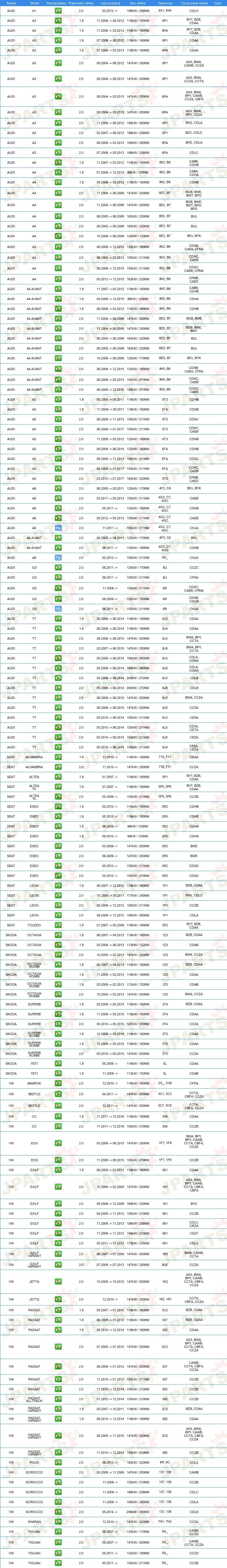Screen dimensions: 227x1568
Task: Click the 'BYD' engine code cell
Action: (194, 1204)
